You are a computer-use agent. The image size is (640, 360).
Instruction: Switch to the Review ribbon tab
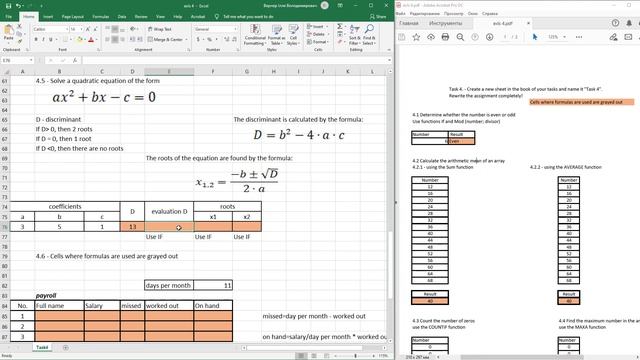click(141, 17)
